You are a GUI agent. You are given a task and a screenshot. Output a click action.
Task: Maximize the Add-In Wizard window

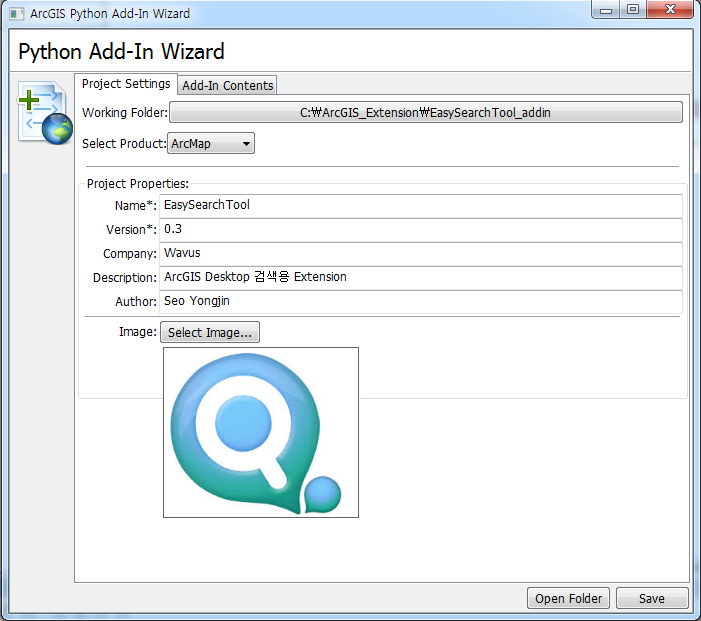(633, 9)
